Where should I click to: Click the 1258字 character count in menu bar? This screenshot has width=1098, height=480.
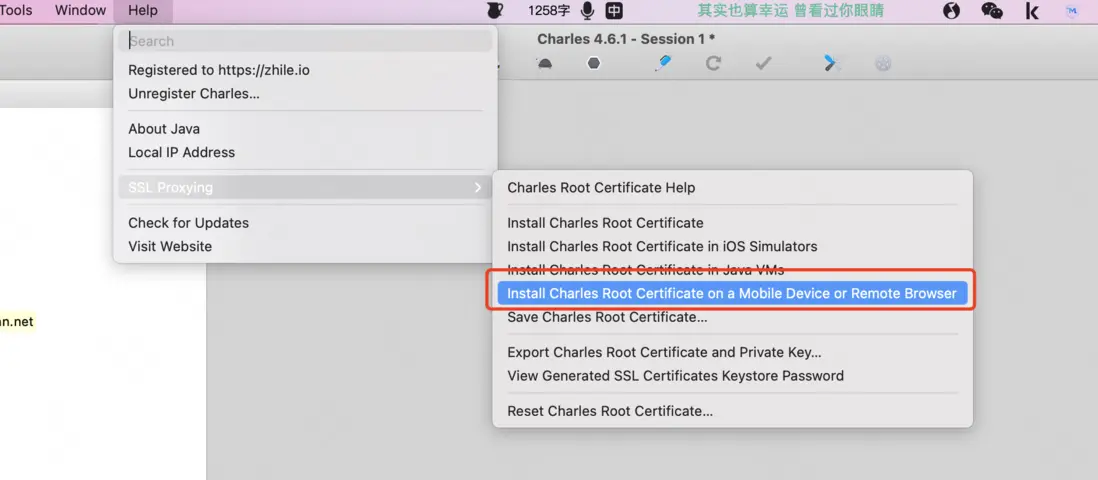pos(549,11)
